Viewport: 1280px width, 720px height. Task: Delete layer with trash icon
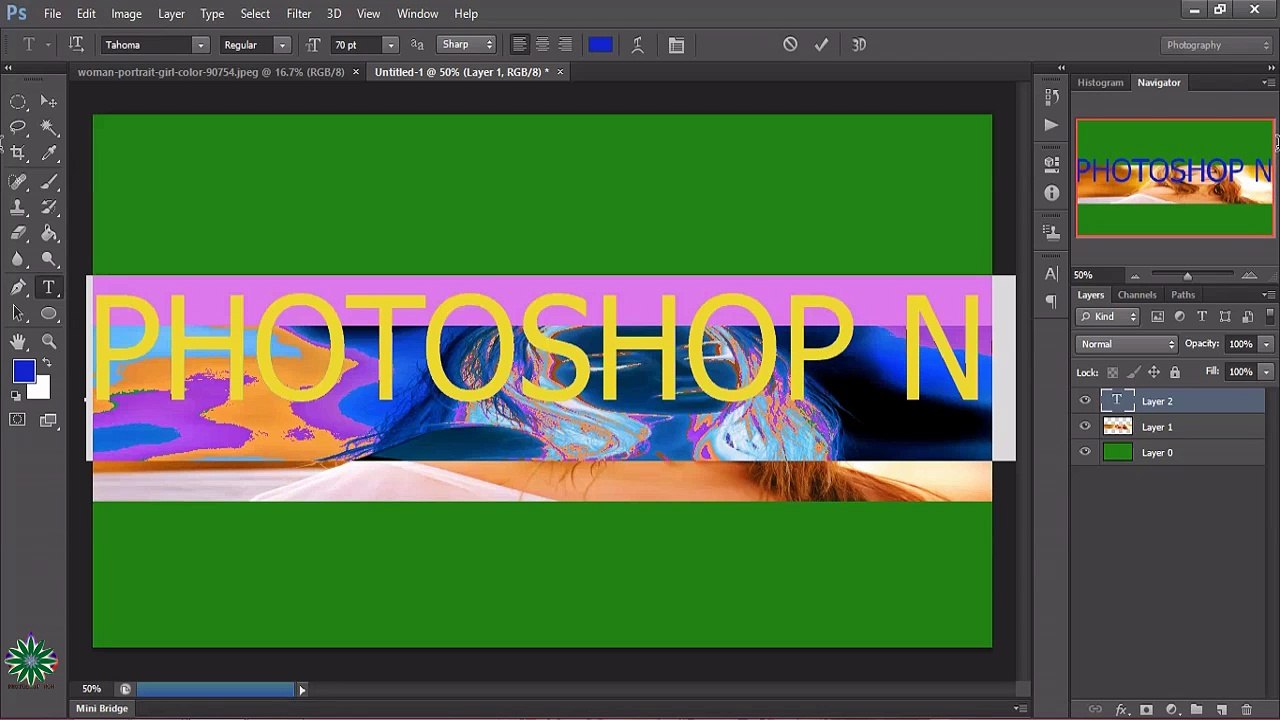point(1246,710)
